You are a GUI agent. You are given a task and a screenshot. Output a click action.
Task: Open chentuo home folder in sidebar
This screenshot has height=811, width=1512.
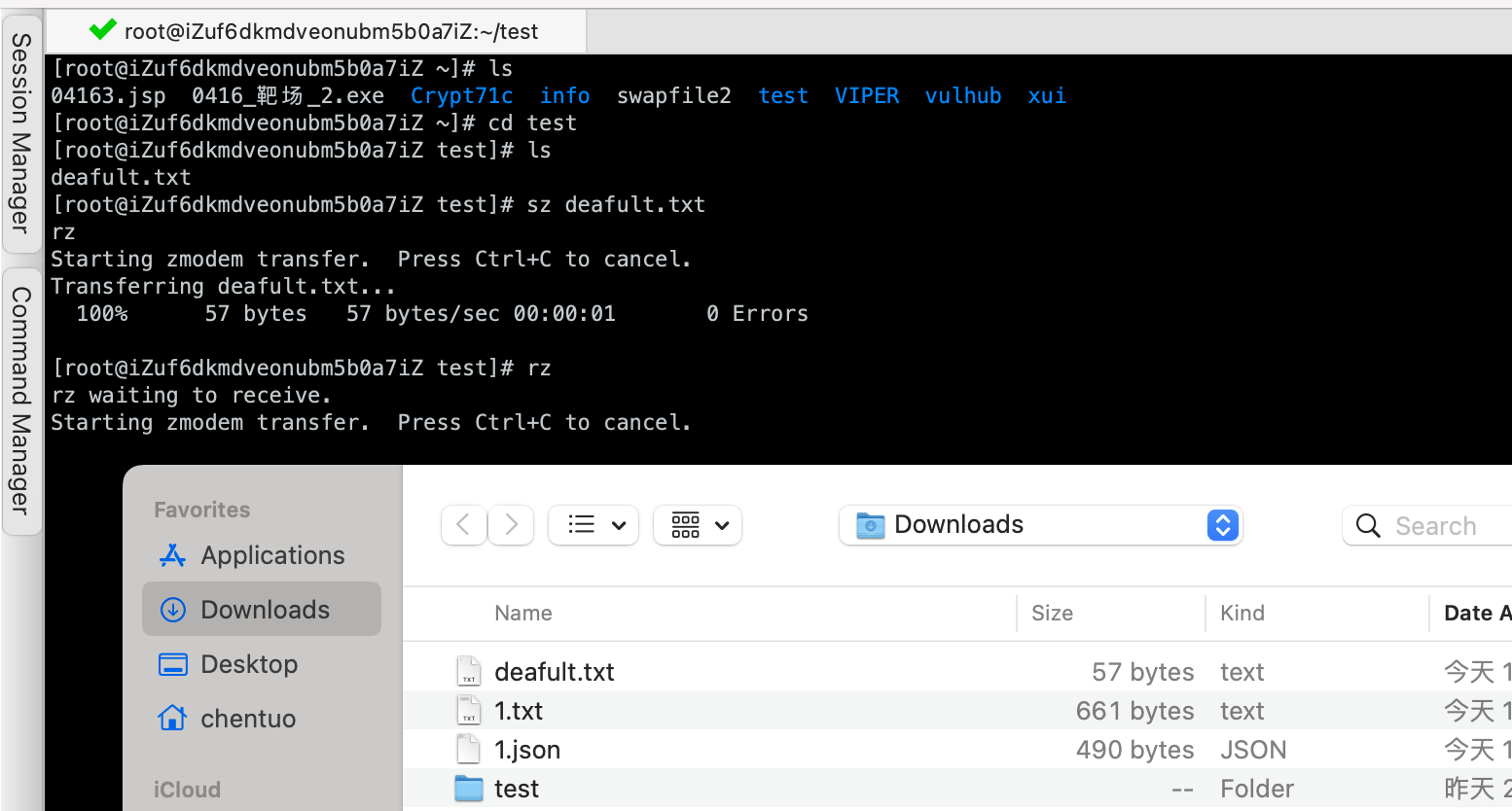point(247,719)
